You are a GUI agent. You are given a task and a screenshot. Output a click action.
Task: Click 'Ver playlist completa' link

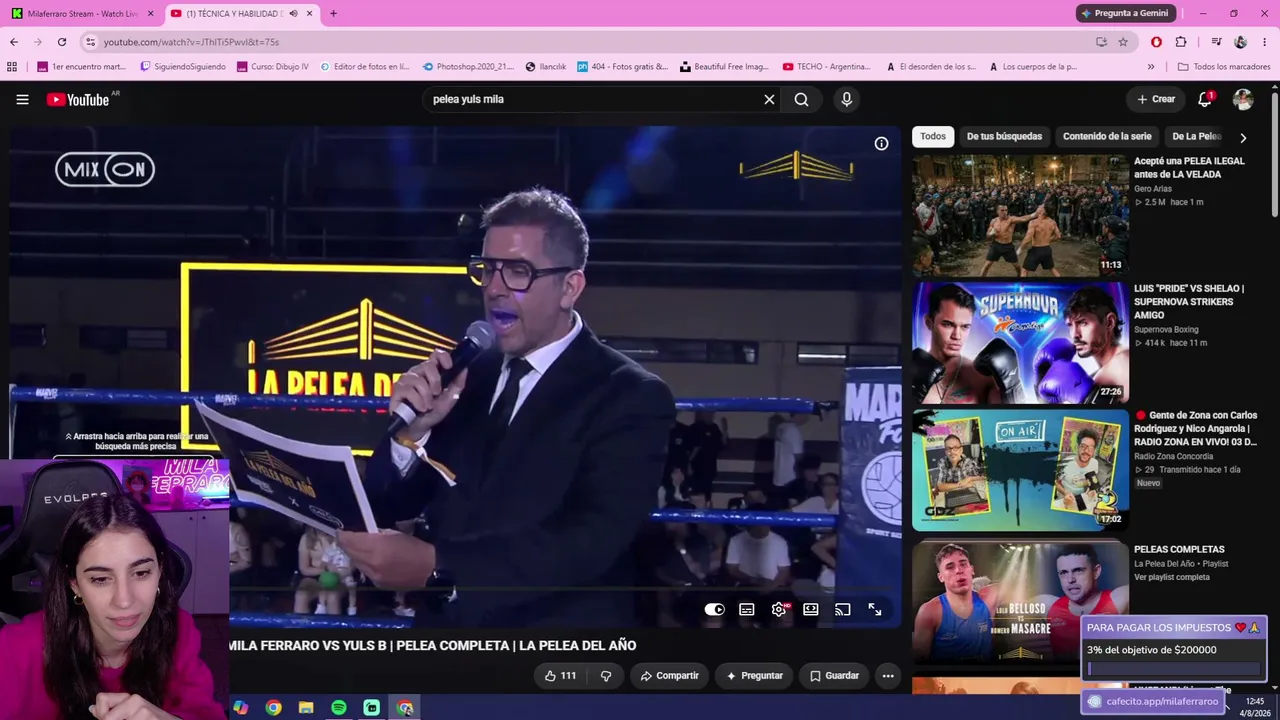click(1172, 577)
